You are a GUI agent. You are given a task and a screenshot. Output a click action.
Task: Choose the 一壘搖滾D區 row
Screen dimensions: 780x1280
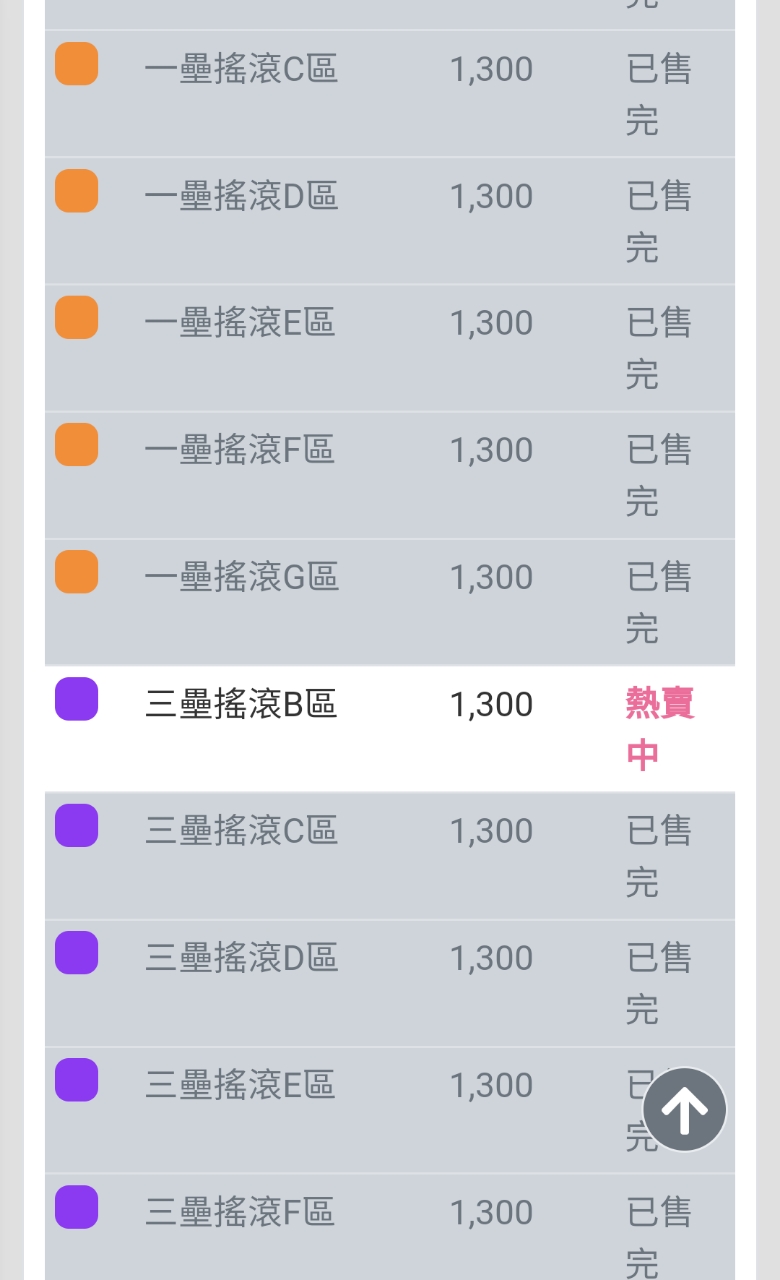point(241,196)
